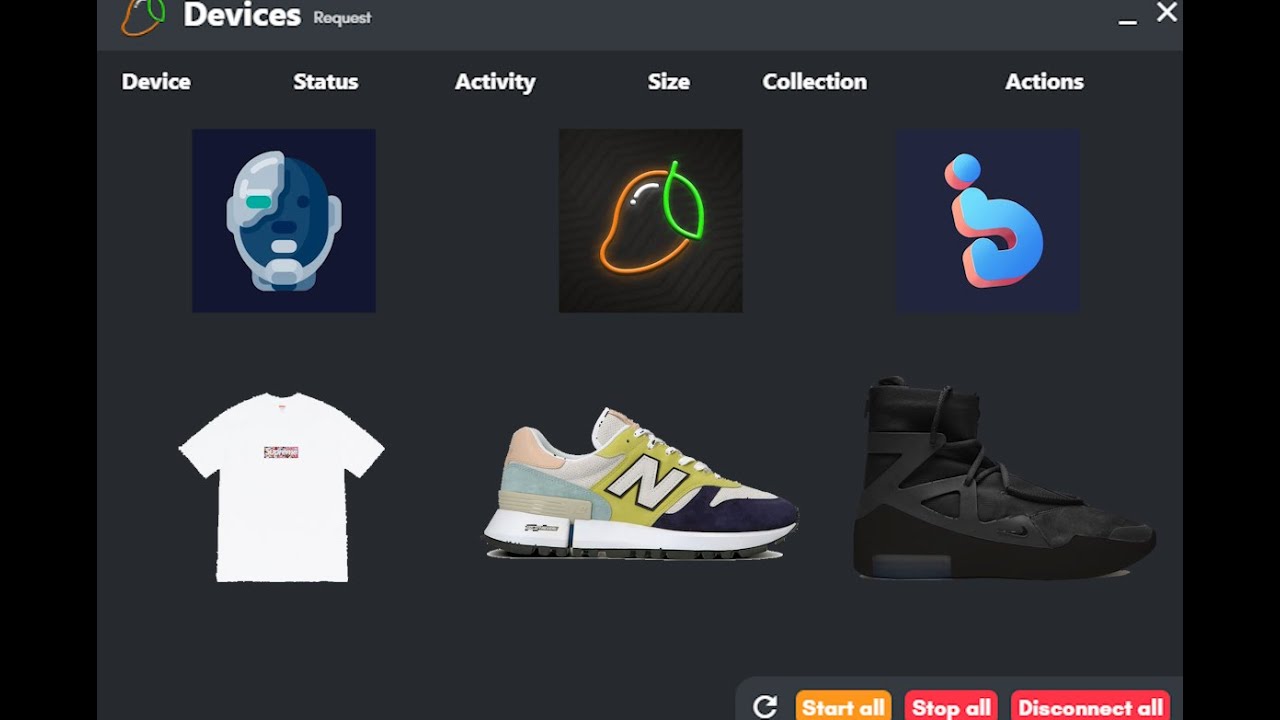This screenshot has height=720, width=1280.
Task: Close the Devices window
Action: [1167, 12]
